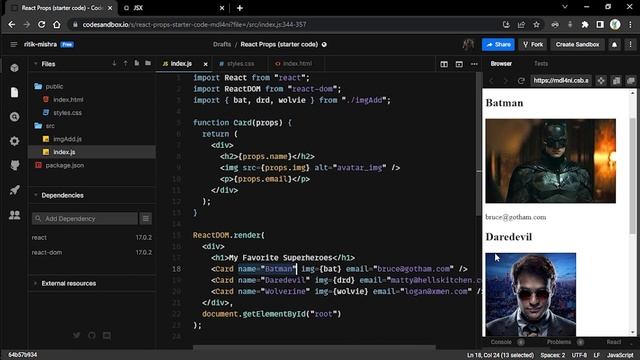Open the editor more options menu
Screen dimensions: 640x360
pos(474,64)
